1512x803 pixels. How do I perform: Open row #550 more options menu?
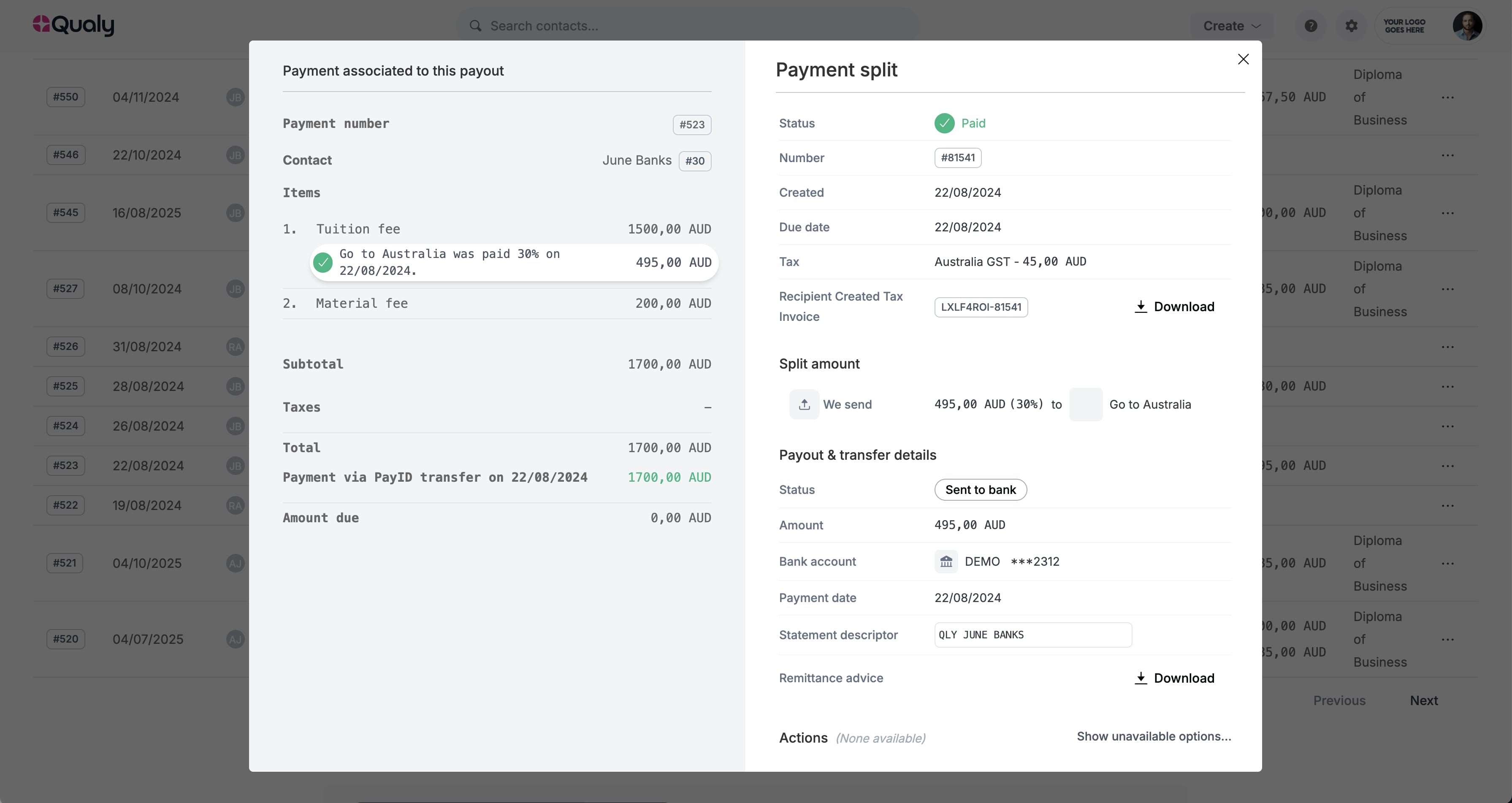pyautogui.click(x=1447, y=98)
